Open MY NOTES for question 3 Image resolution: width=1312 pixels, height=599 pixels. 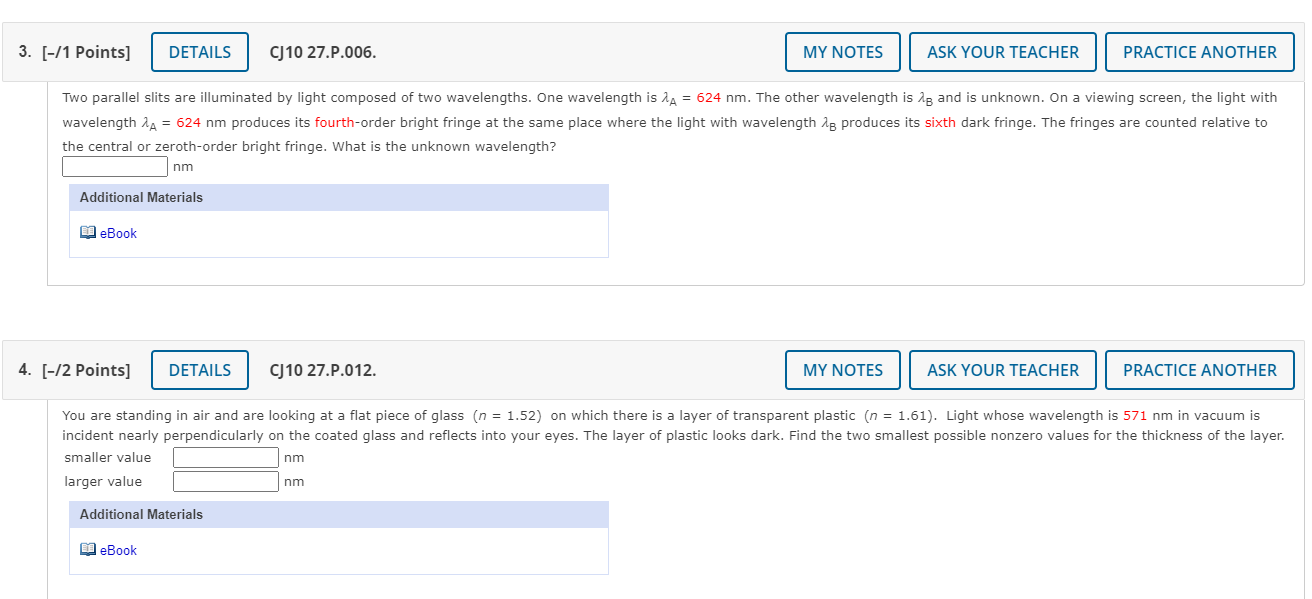[842, 52]
